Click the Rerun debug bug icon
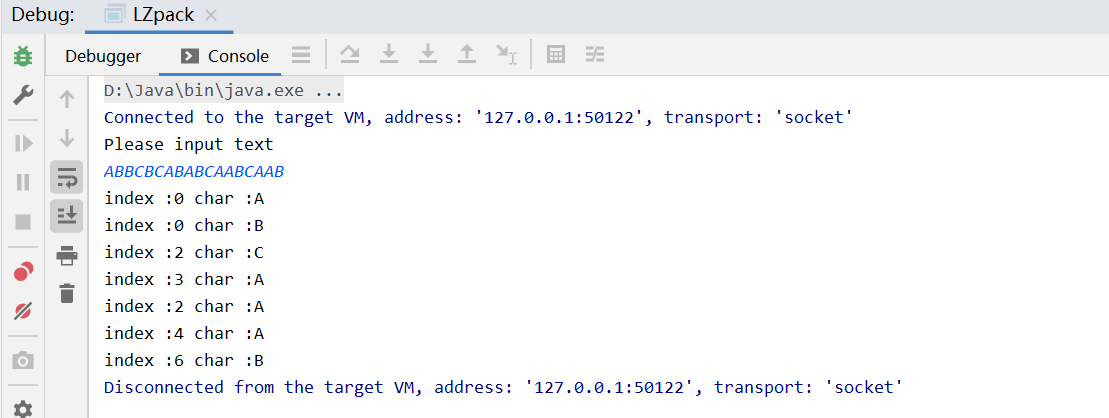This screenshot has width=1109, height=418. (23, 56)
